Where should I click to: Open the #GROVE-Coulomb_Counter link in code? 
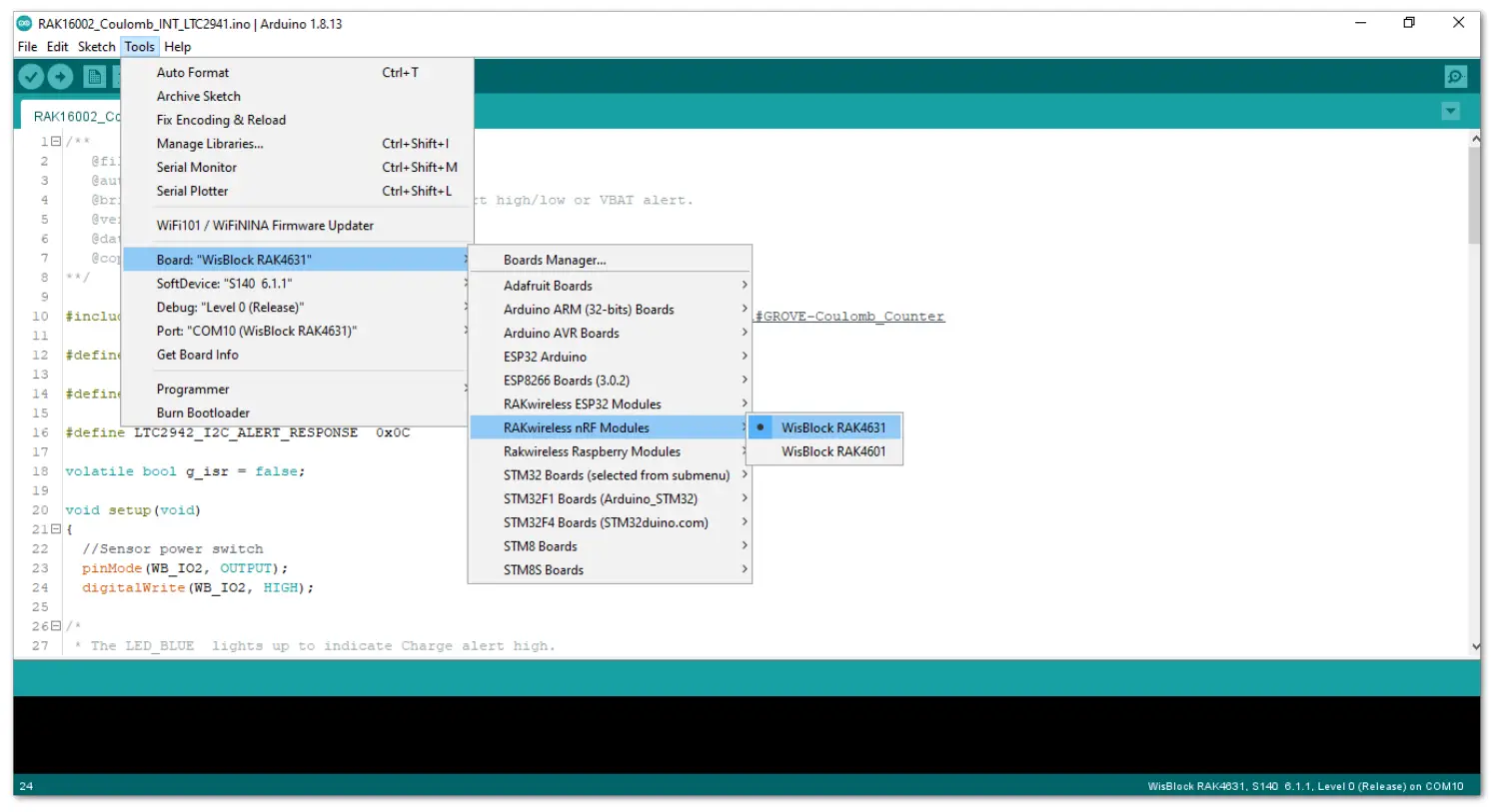pos(849,317)
